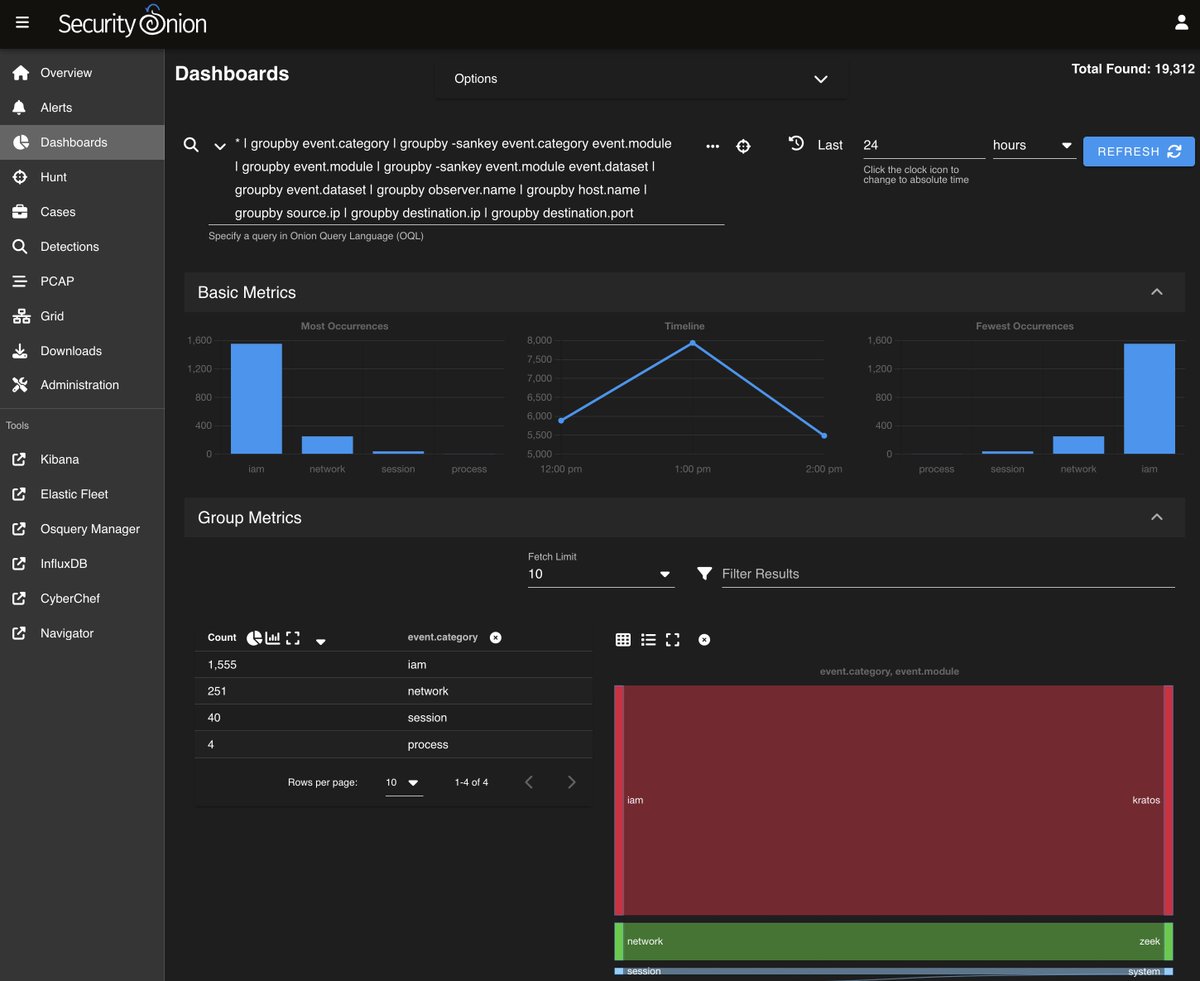
Task: Click the crosshair actions icon near the query
Action: click(743, 146)
